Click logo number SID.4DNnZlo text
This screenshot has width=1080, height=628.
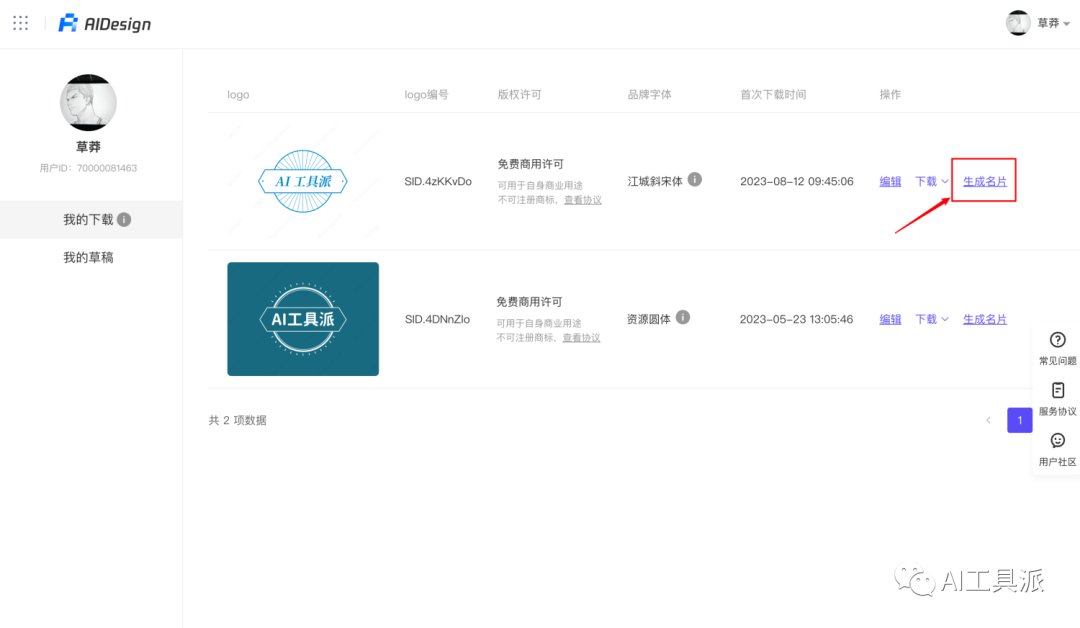(x=437, y=319)
